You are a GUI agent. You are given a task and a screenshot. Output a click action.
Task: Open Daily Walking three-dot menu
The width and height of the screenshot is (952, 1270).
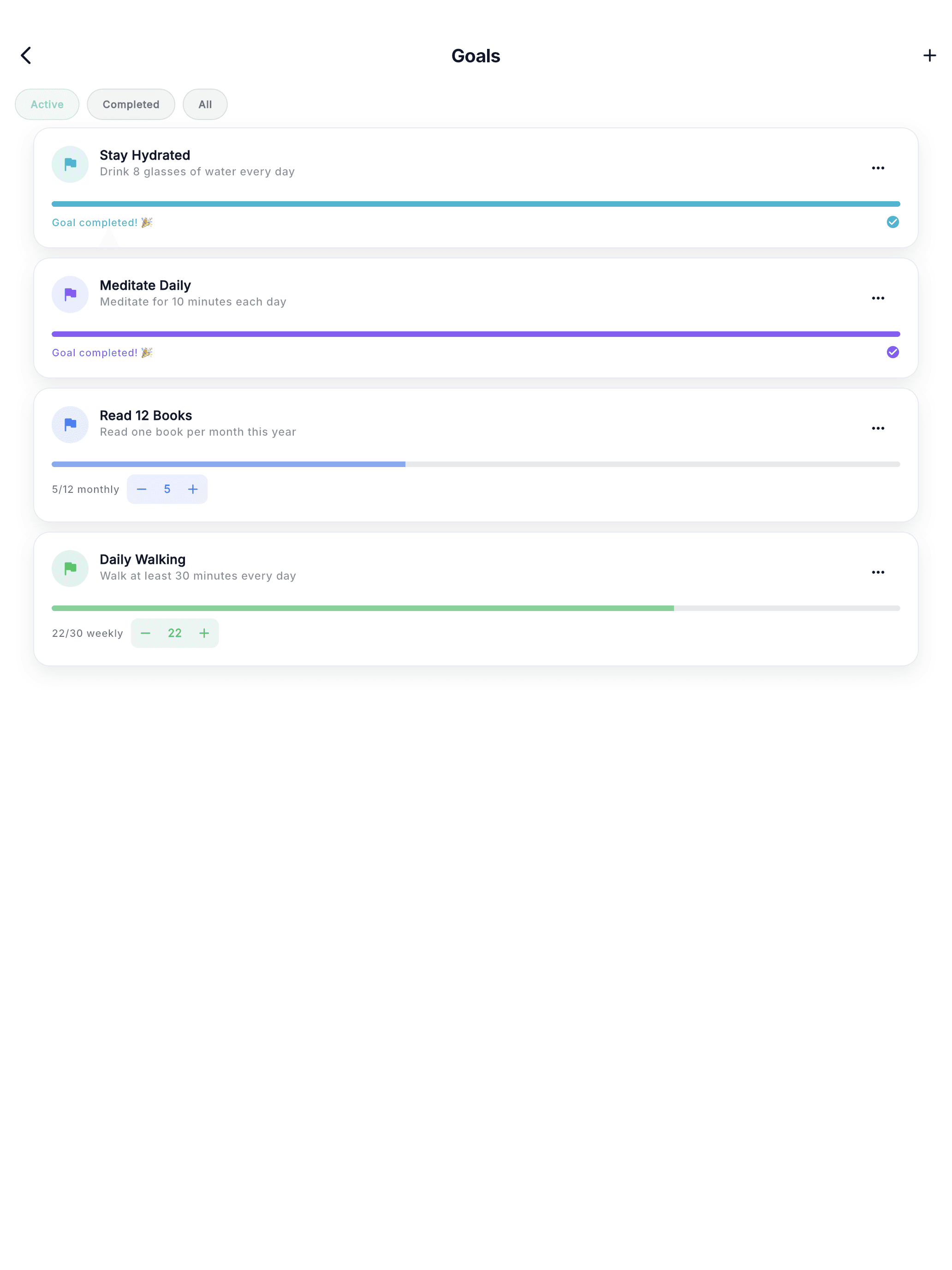(877, 572)
